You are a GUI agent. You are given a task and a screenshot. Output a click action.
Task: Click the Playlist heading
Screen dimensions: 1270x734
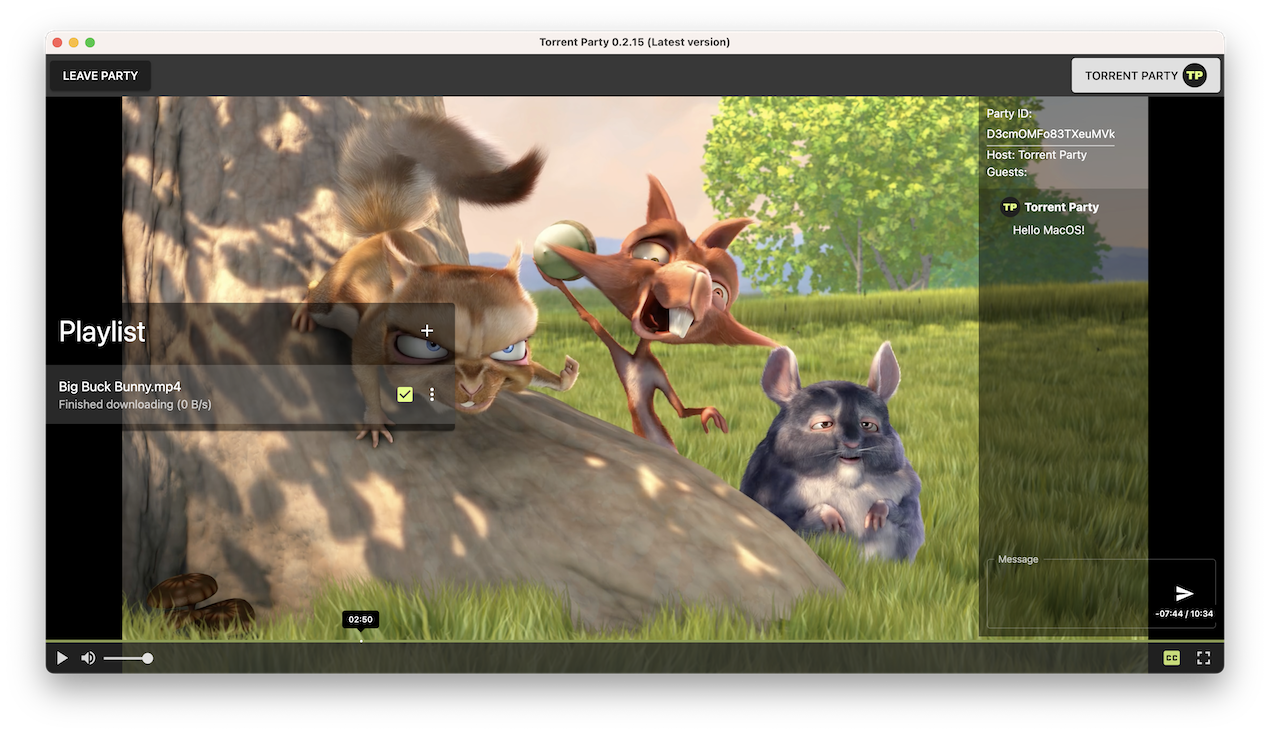tap(102, 332)
